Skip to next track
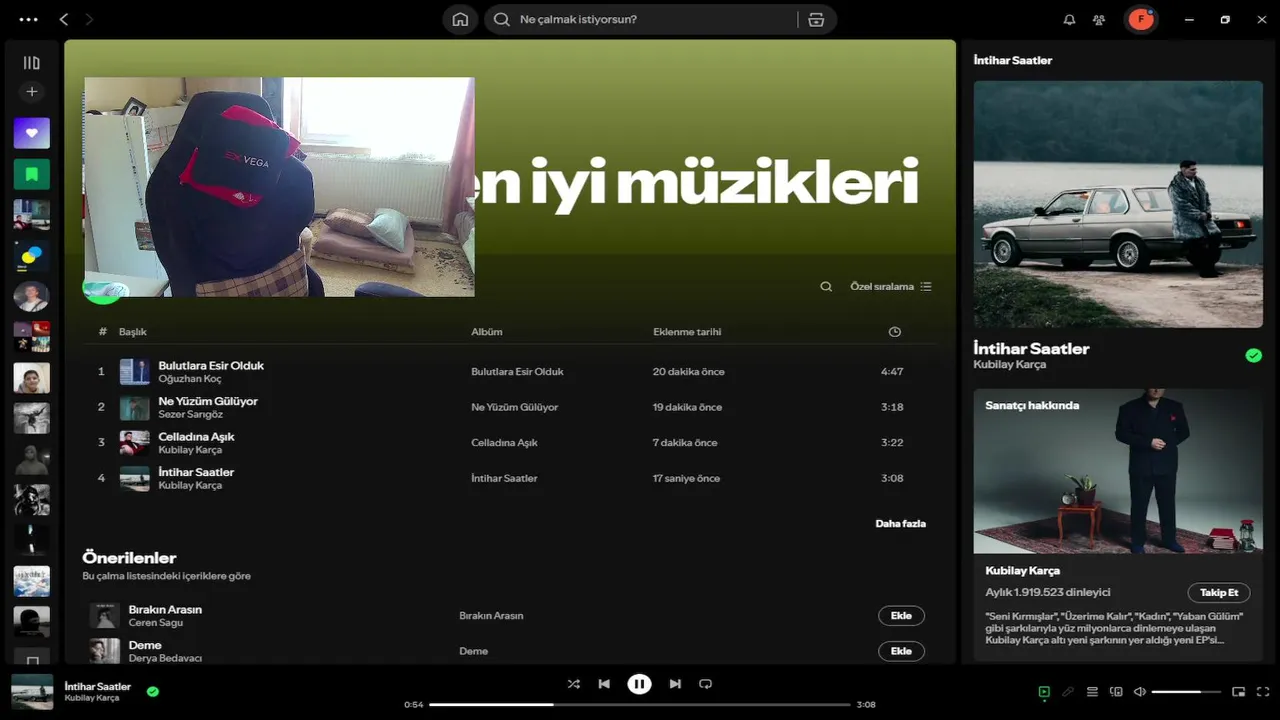 pos(675,684)
